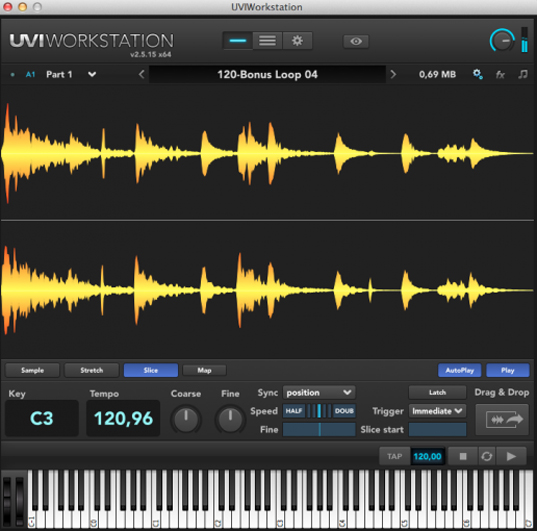Image resolution: width=537 pixels, height=531 pixels.
Task: Toggle the AutoPlay button
Action: (x=460, y=370)
